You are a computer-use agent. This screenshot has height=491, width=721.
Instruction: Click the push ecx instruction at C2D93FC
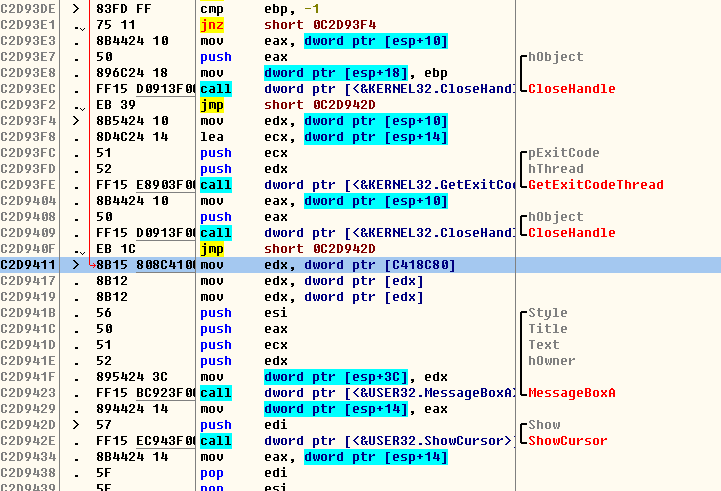[x=244, y=153]
